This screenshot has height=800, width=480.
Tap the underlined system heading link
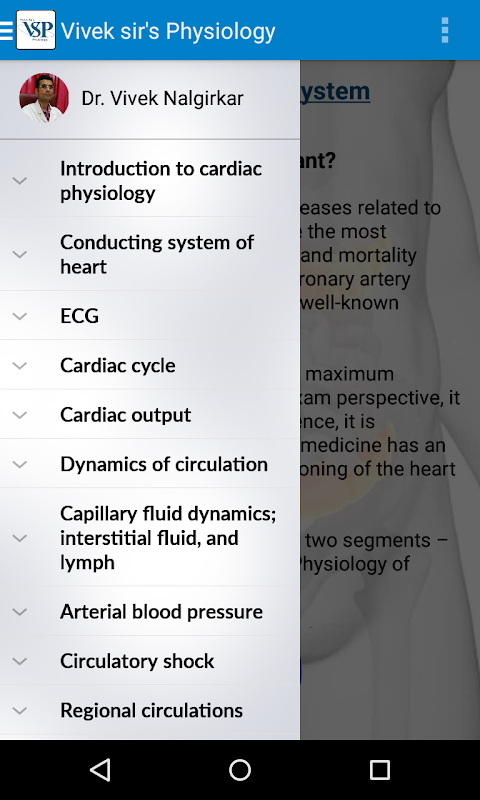(x=335, y=91)
